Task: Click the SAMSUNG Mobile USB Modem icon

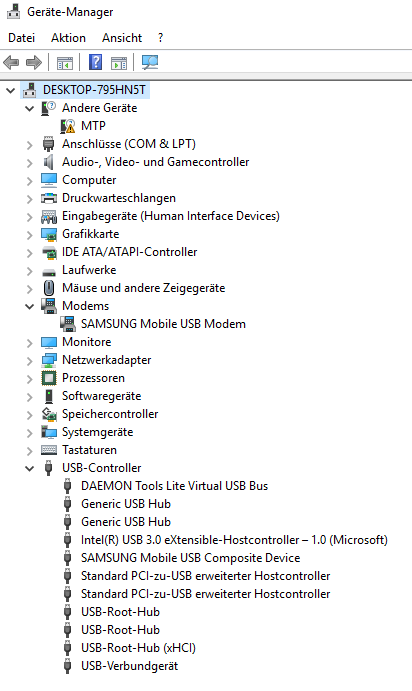Action: 68,324
